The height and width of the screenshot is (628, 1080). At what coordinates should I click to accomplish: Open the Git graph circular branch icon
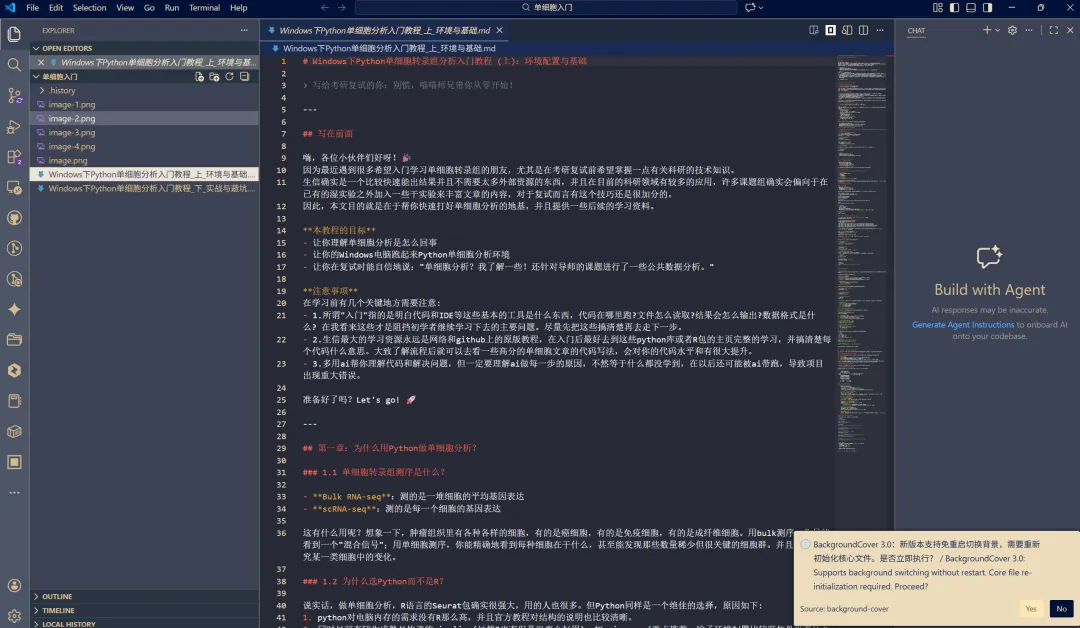14,248
